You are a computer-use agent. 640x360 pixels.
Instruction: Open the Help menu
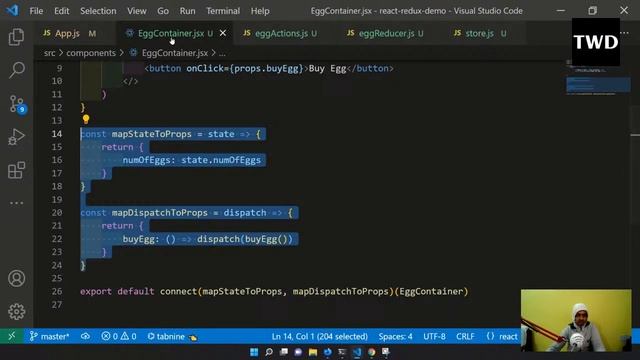point(260,11)
